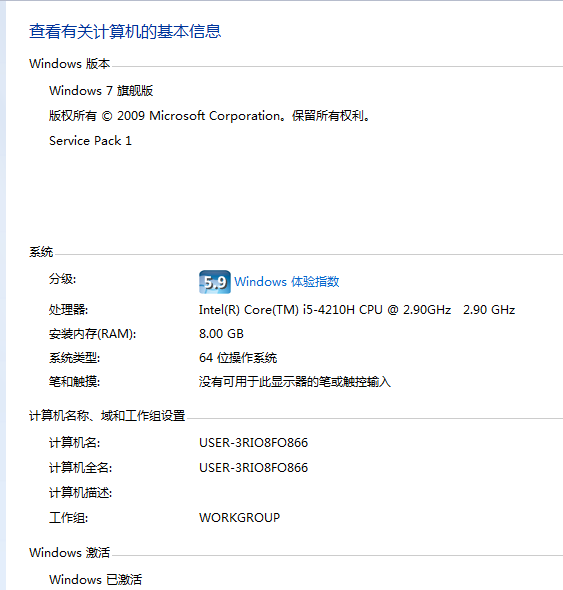Viewport: 563px width, 590px height.
Task: Click the Windows 版本 section header
Action: pyautogui.click(x=70, y=64)
